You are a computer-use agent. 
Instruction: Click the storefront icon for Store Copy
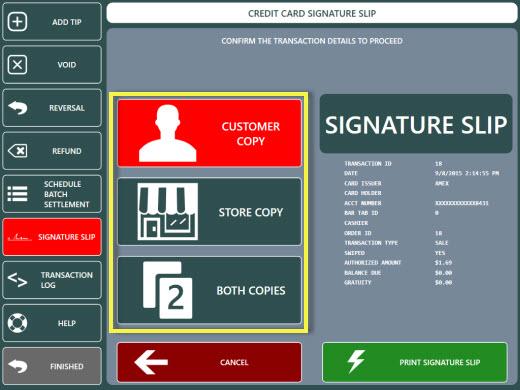point(168,211)
